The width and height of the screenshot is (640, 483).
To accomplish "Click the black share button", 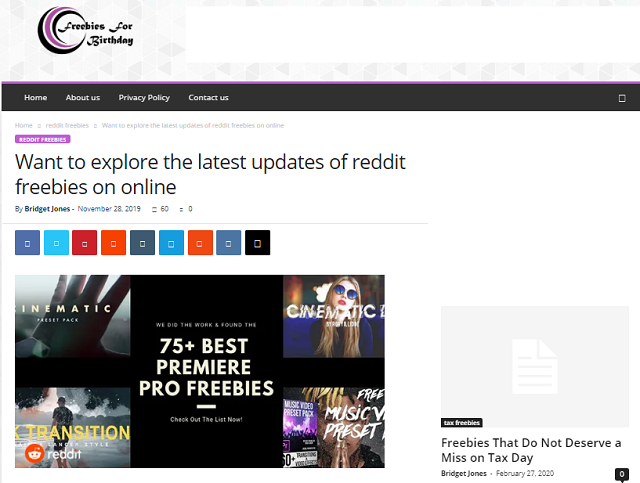I will pyautogui.click(x=258, y=243).
